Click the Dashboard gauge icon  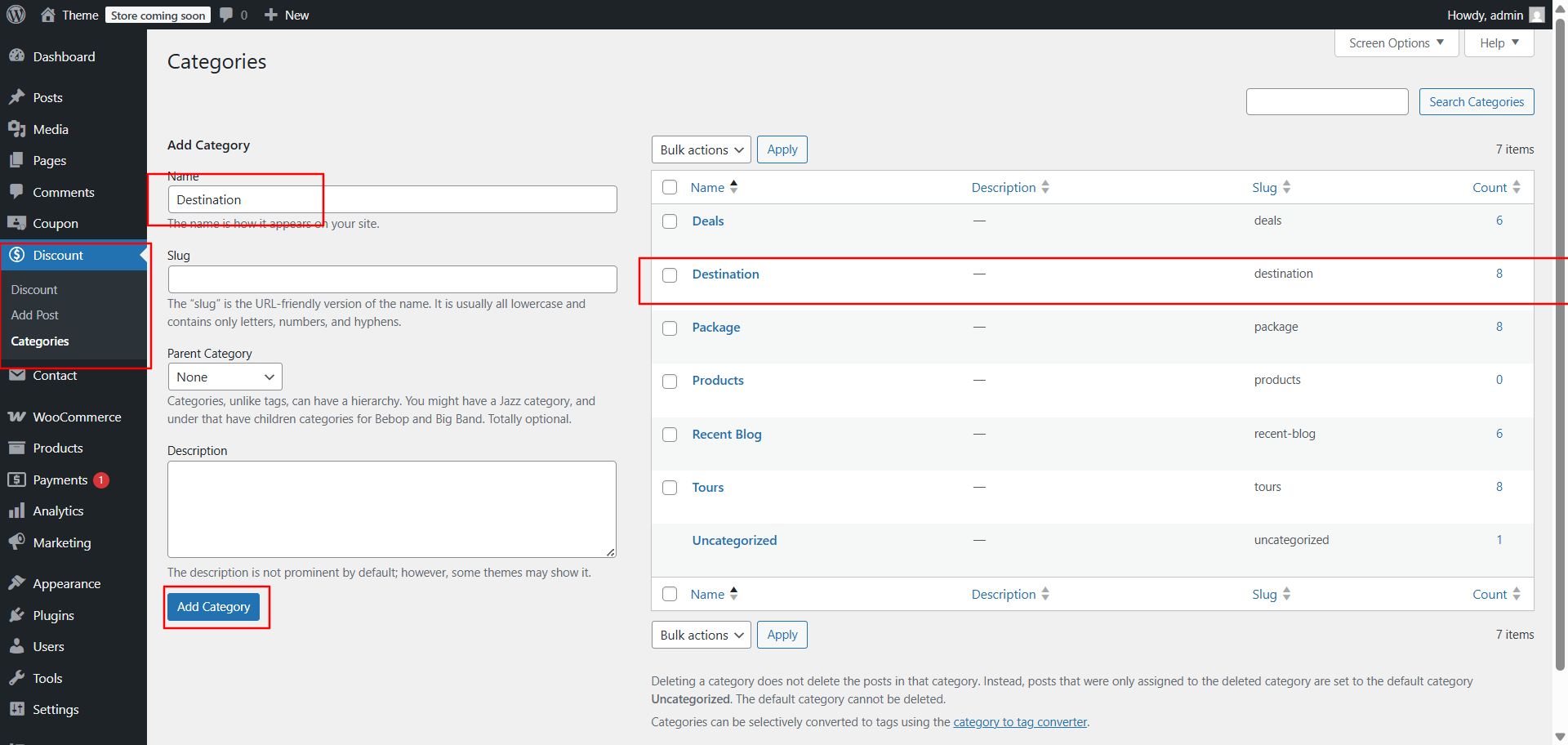[x=16, y=56]
